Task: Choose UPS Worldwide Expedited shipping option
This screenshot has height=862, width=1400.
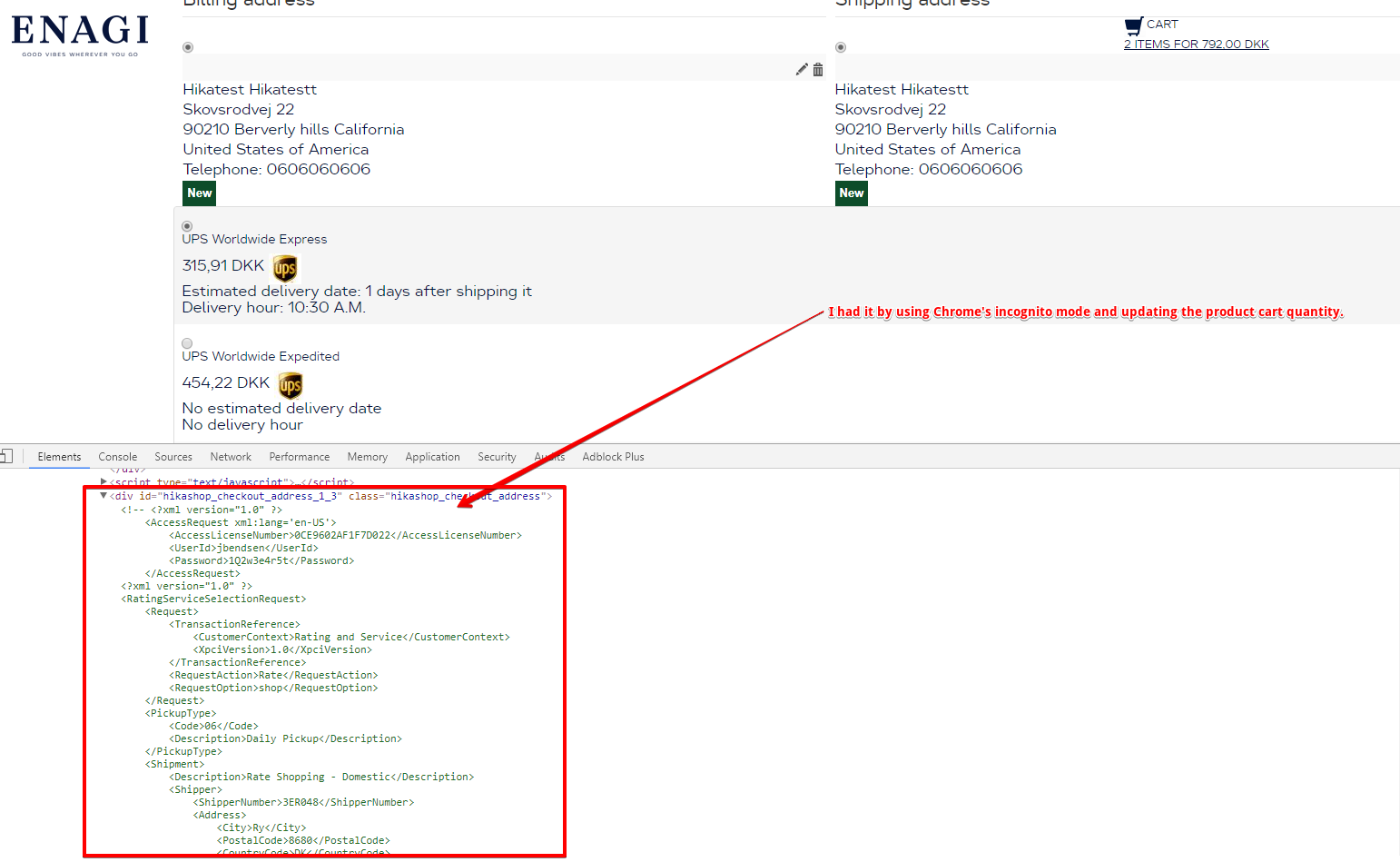Action: [x=187, y=343]
